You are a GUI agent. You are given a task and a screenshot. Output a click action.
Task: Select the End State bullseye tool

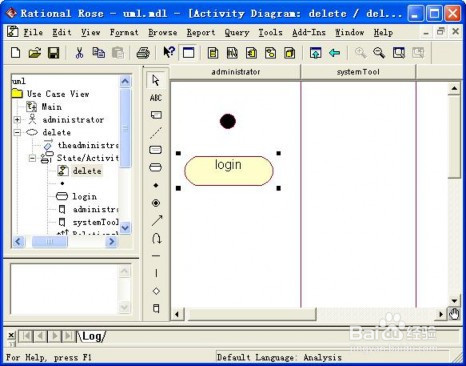coord(156,203)
